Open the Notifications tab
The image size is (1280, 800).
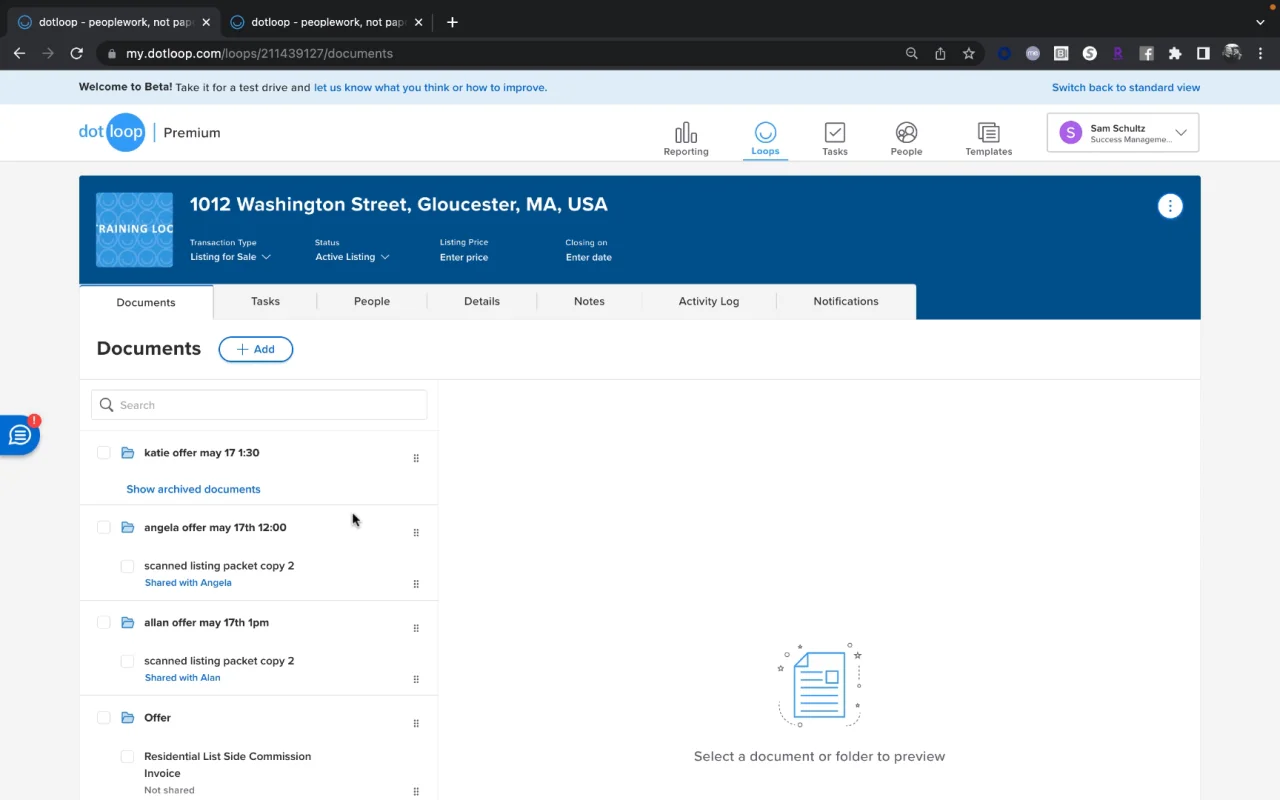pyautogui.click(x=845, y=301)
